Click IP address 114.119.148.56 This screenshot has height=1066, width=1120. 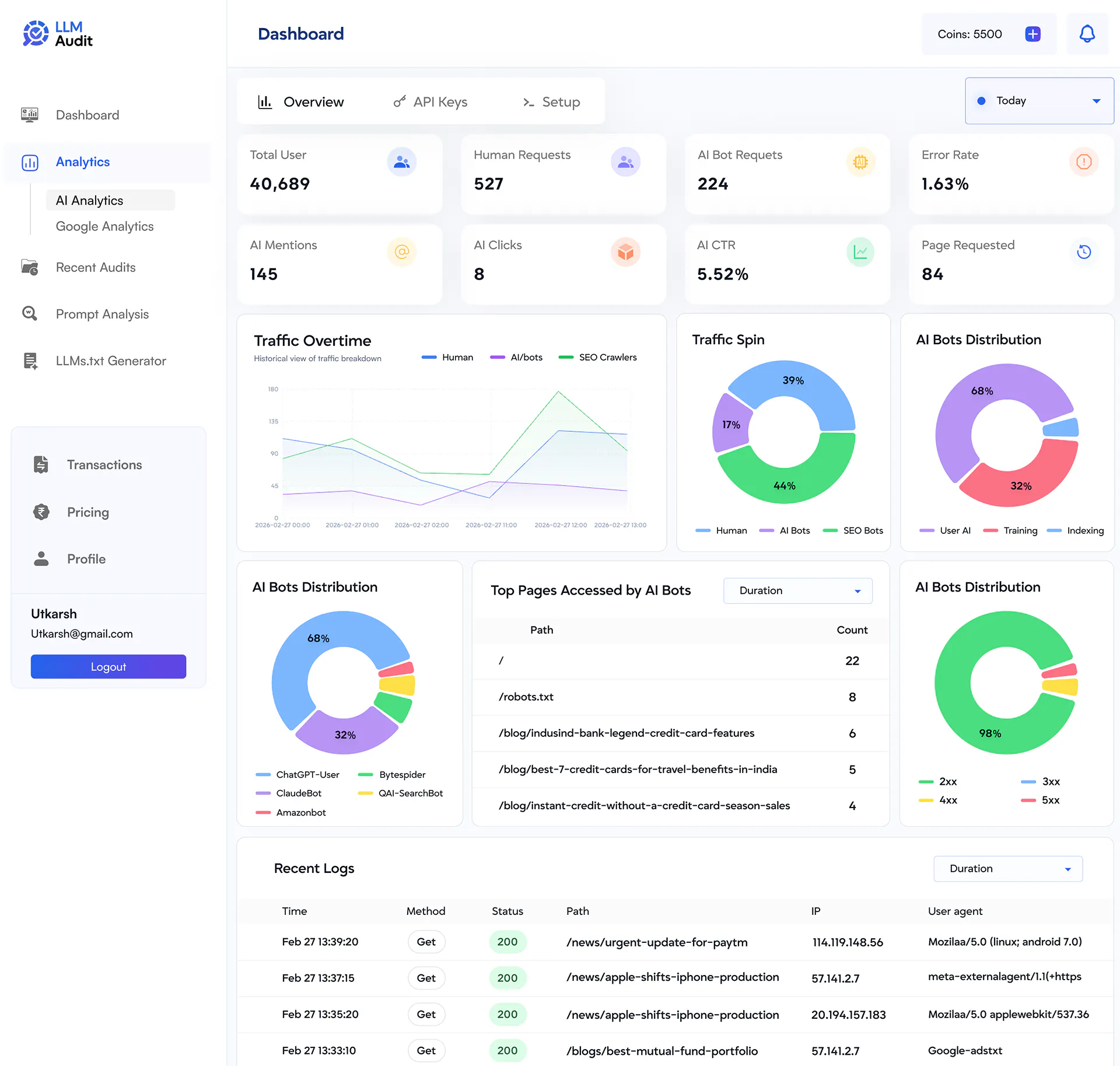848,942
